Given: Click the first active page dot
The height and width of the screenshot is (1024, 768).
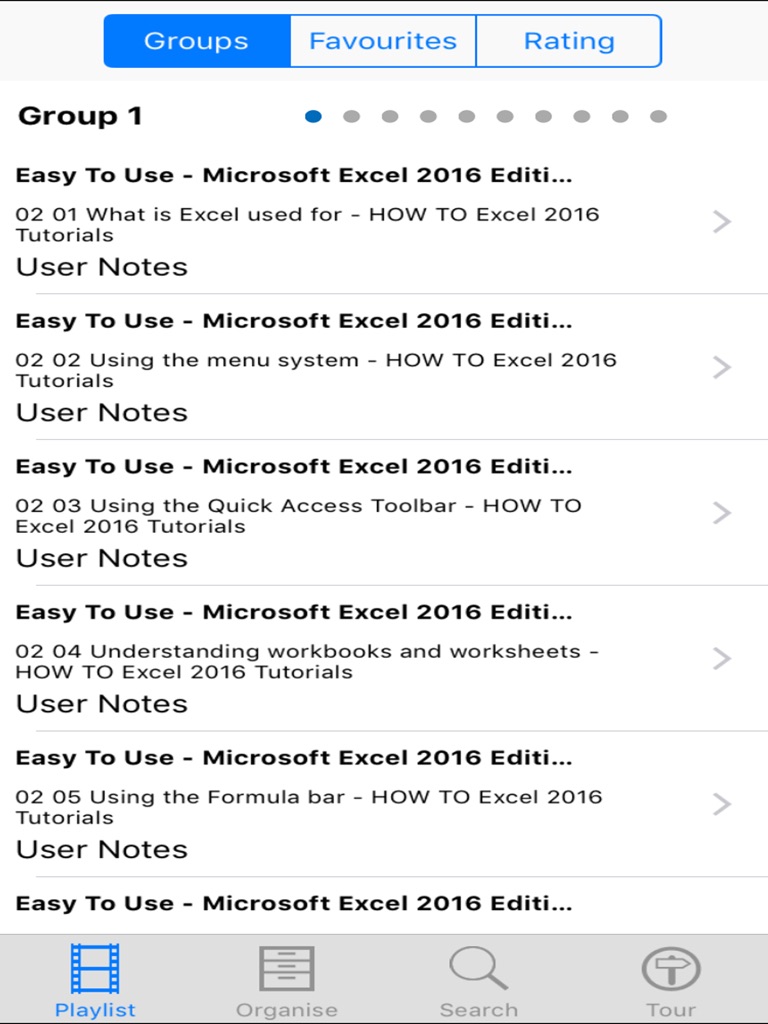Looking at the screenshot, I should (313, 117).
